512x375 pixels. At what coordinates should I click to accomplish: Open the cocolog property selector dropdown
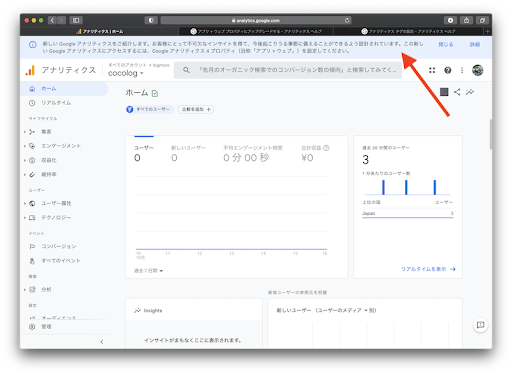[126, 73]
